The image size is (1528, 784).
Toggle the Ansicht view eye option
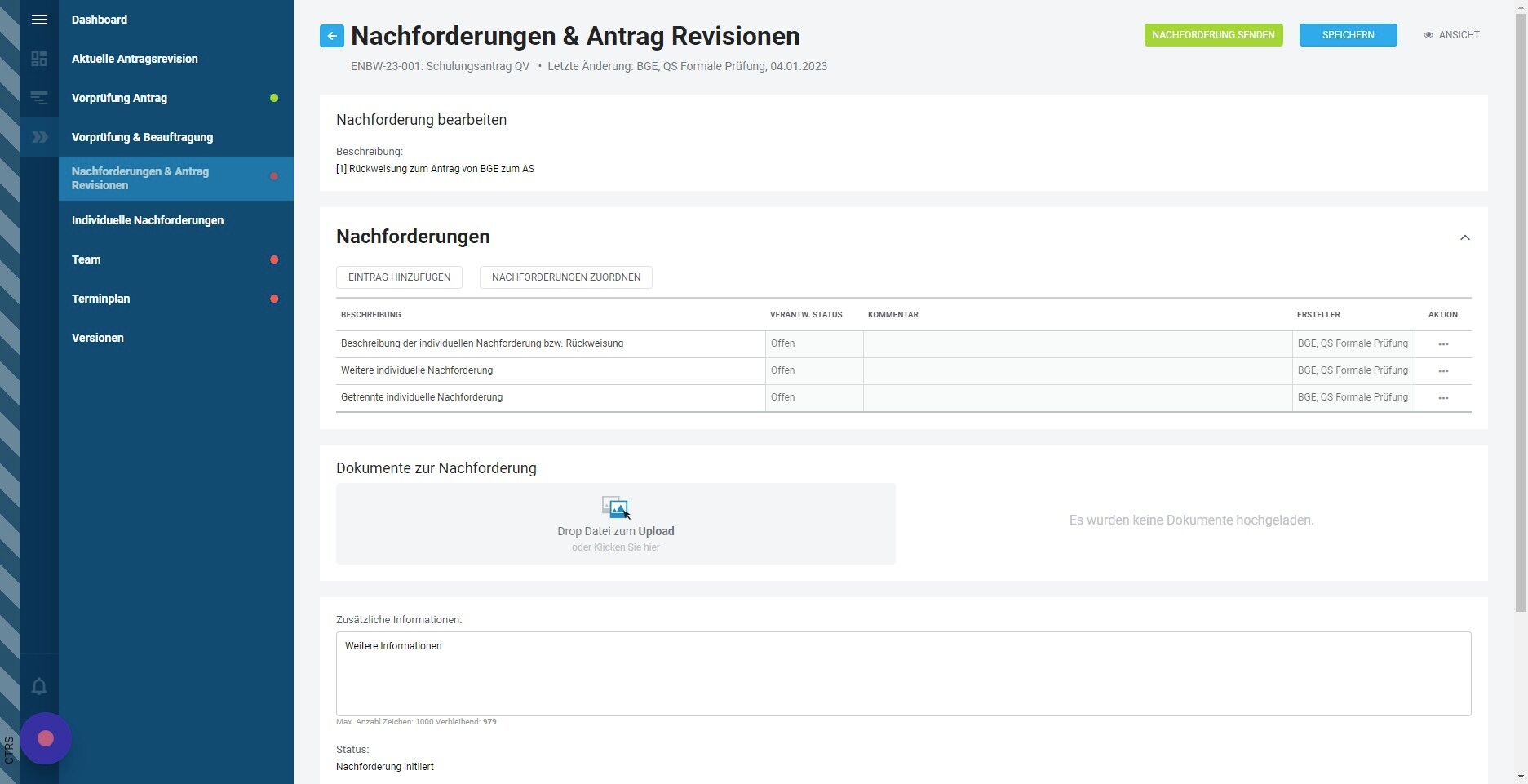click(x=1451, y=35)
